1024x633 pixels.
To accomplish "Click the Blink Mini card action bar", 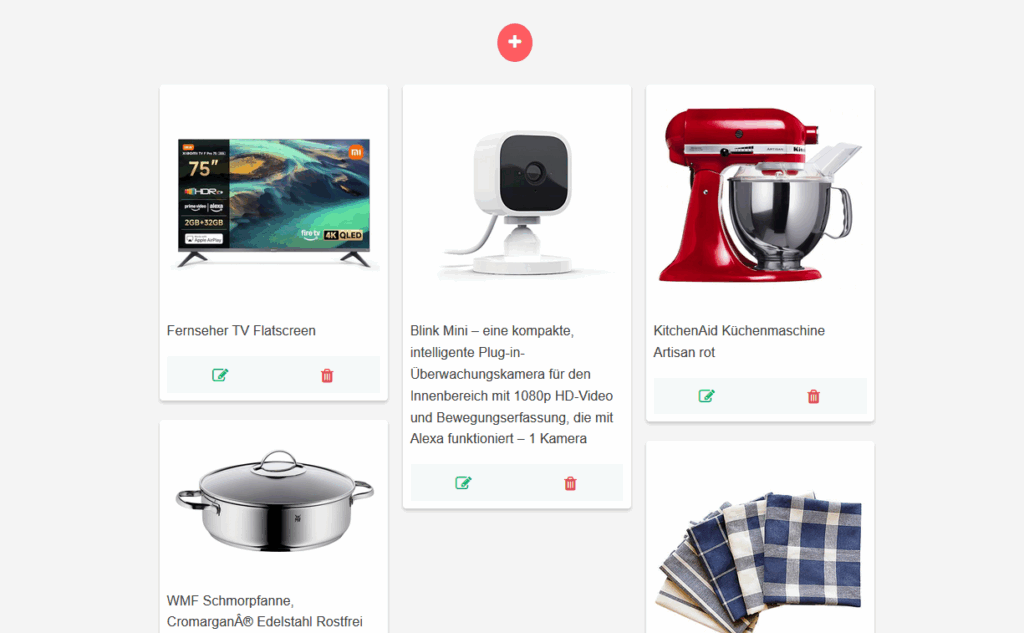I will point(517,483).
